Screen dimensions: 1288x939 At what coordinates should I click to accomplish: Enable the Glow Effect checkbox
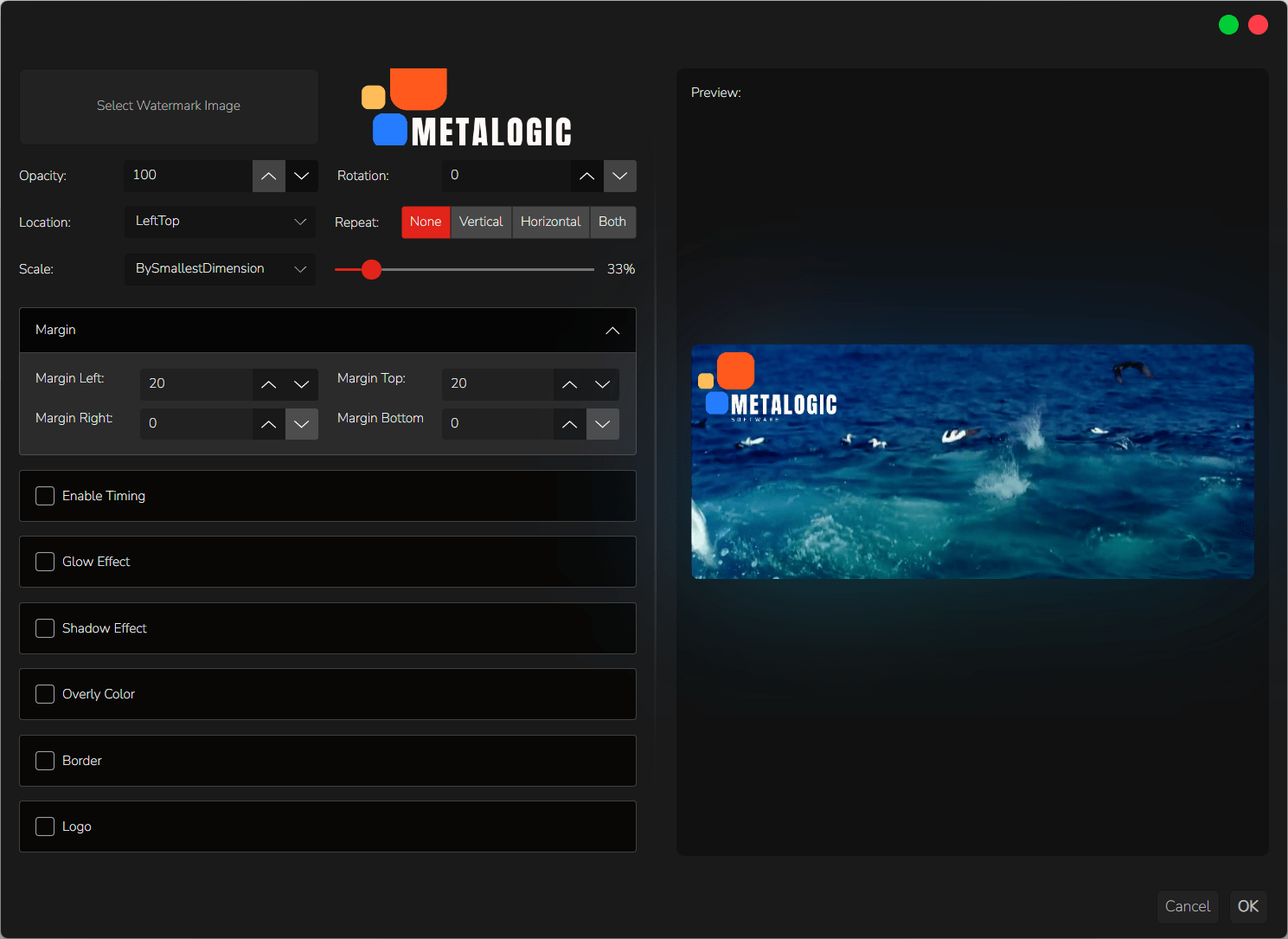(x=45, y=562)
